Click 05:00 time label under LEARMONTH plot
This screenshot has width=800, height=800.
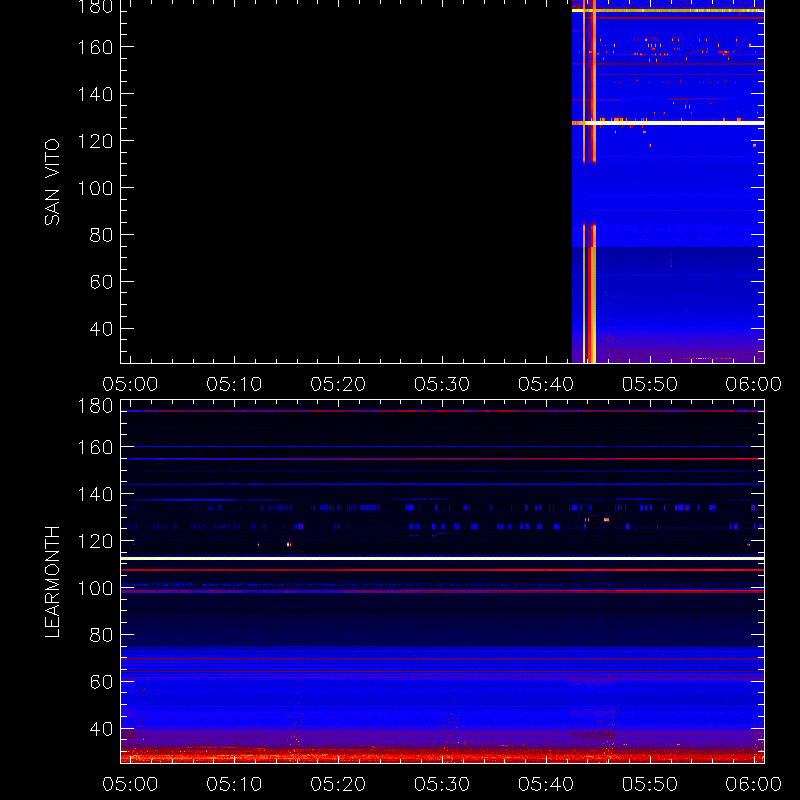pyautogui.click(x=130, y=784)
